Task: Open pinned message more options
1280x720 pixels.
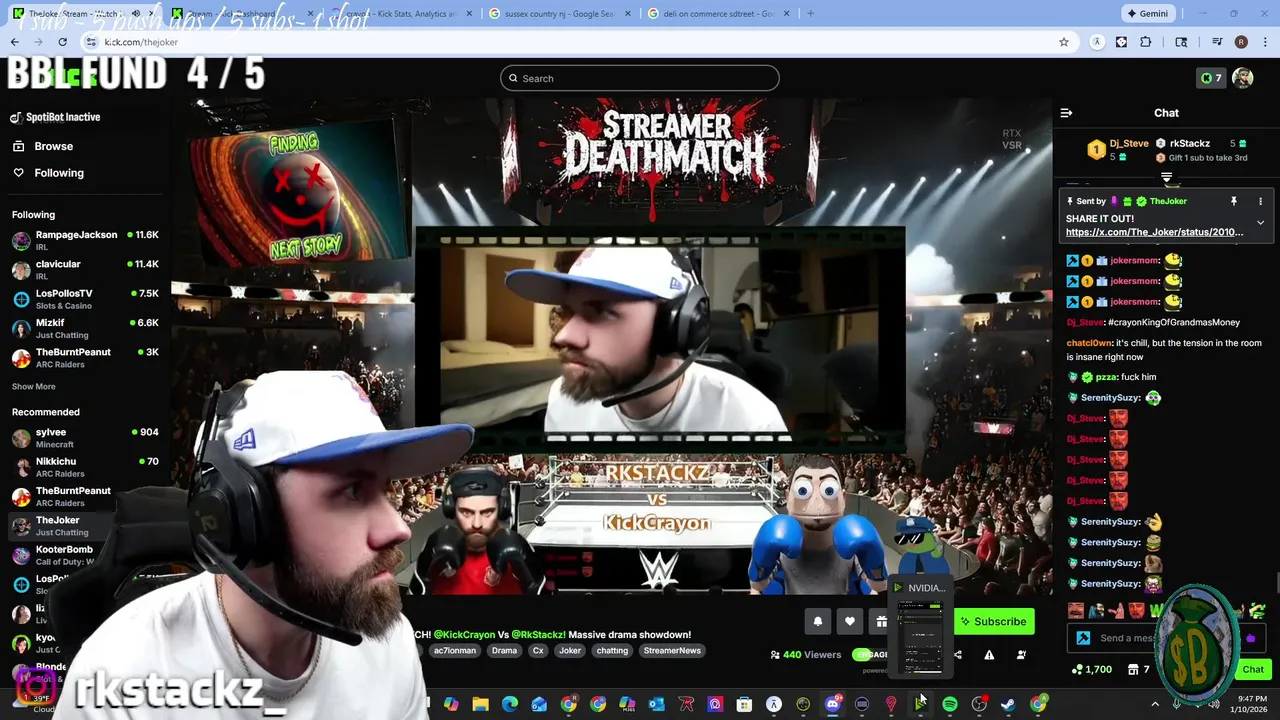Action: pos(1260,201)
